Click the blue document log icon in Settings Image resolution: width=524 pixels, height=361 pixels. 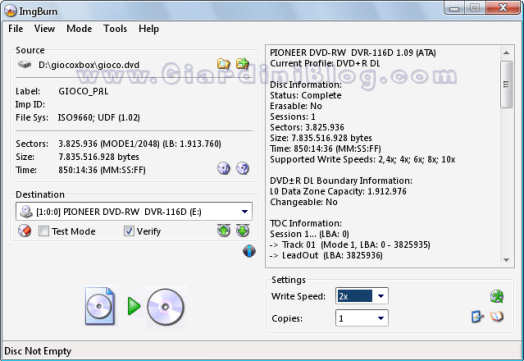[477, 317]
